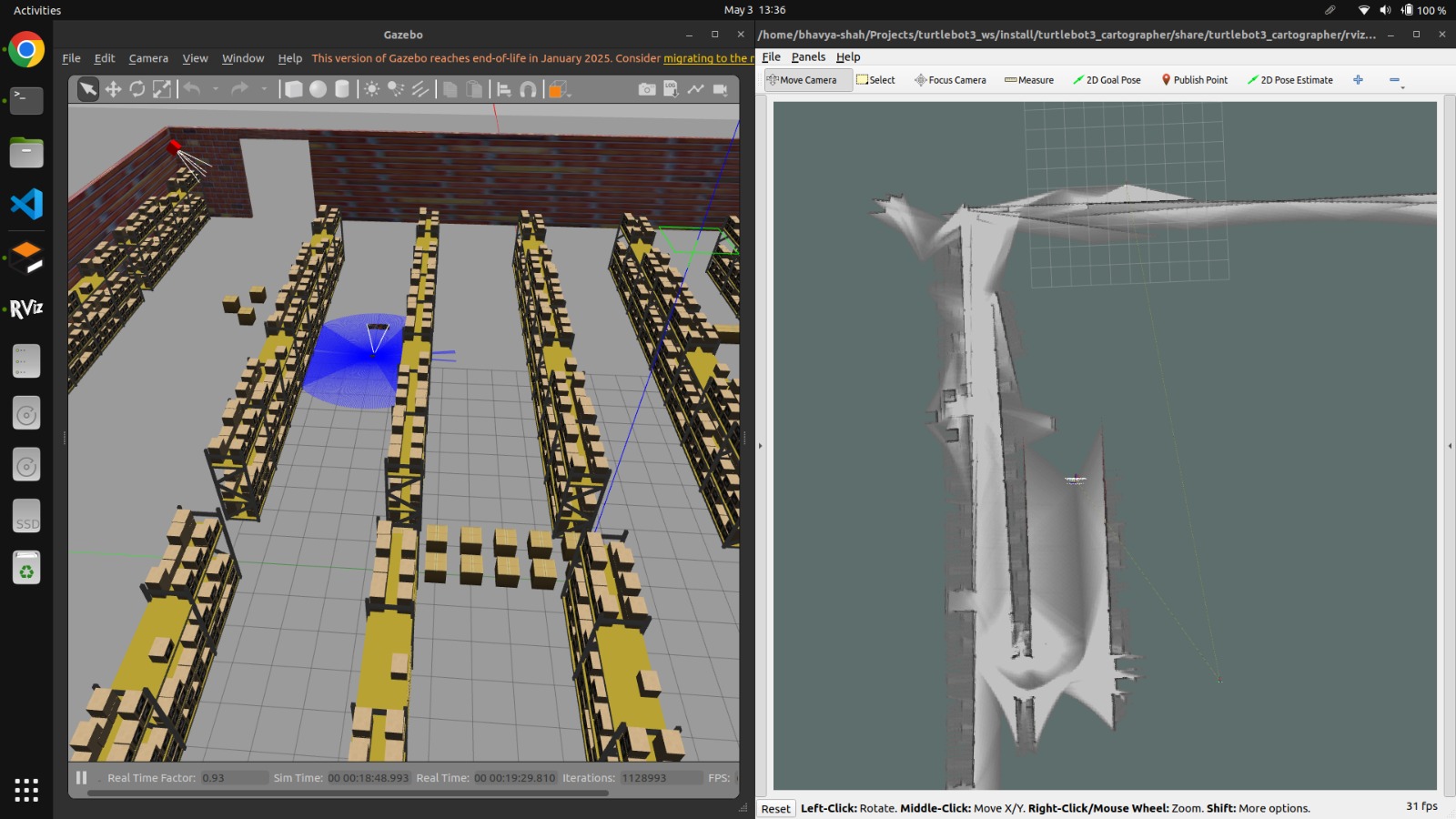Screen dimensions: 1456x819
Task: Open the undo history dropdown arrow
Action: click(x=216, y=89)
